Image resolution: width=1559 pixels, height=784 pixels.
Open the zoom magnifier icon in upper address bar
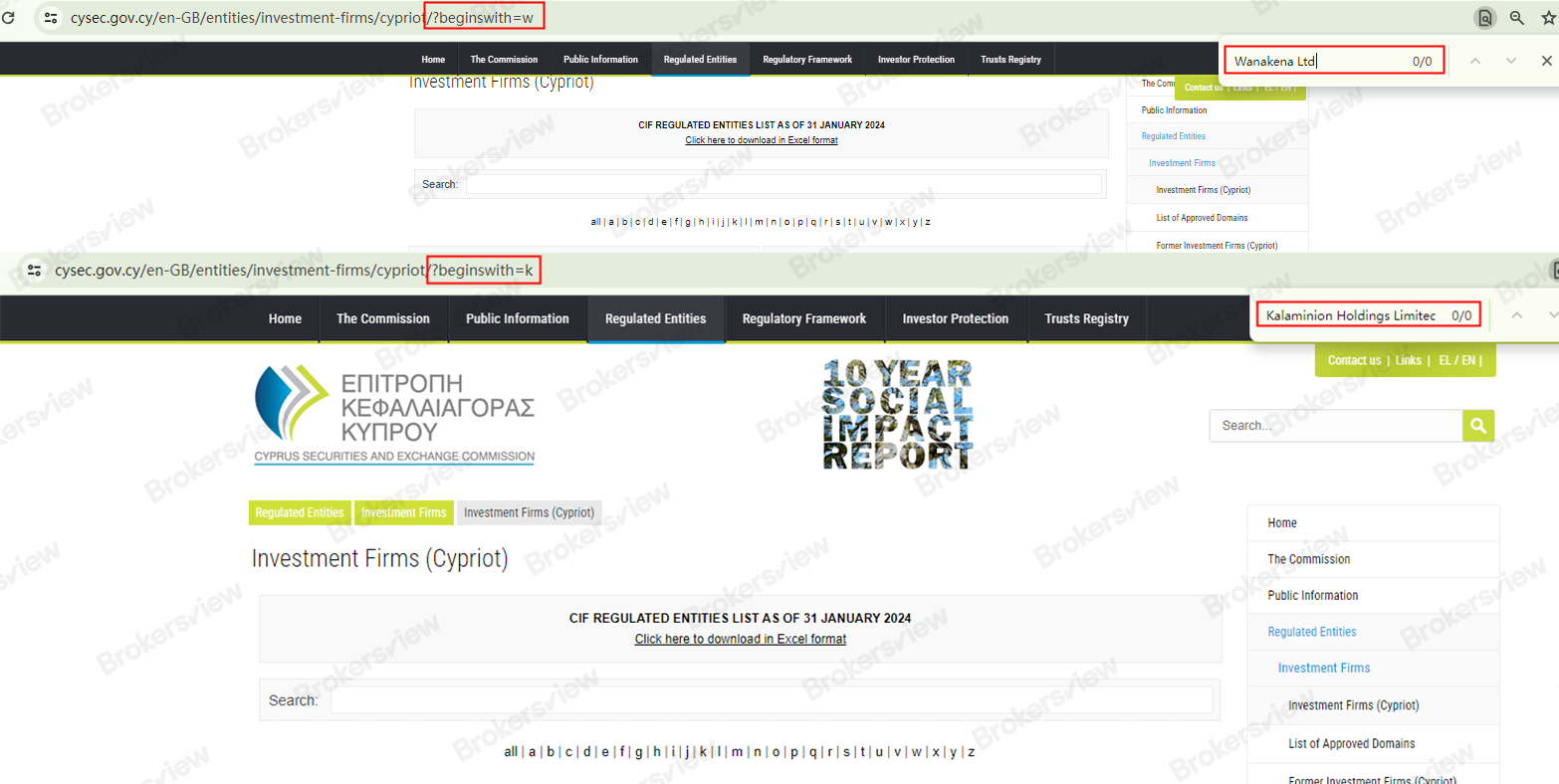point(1517,18)
